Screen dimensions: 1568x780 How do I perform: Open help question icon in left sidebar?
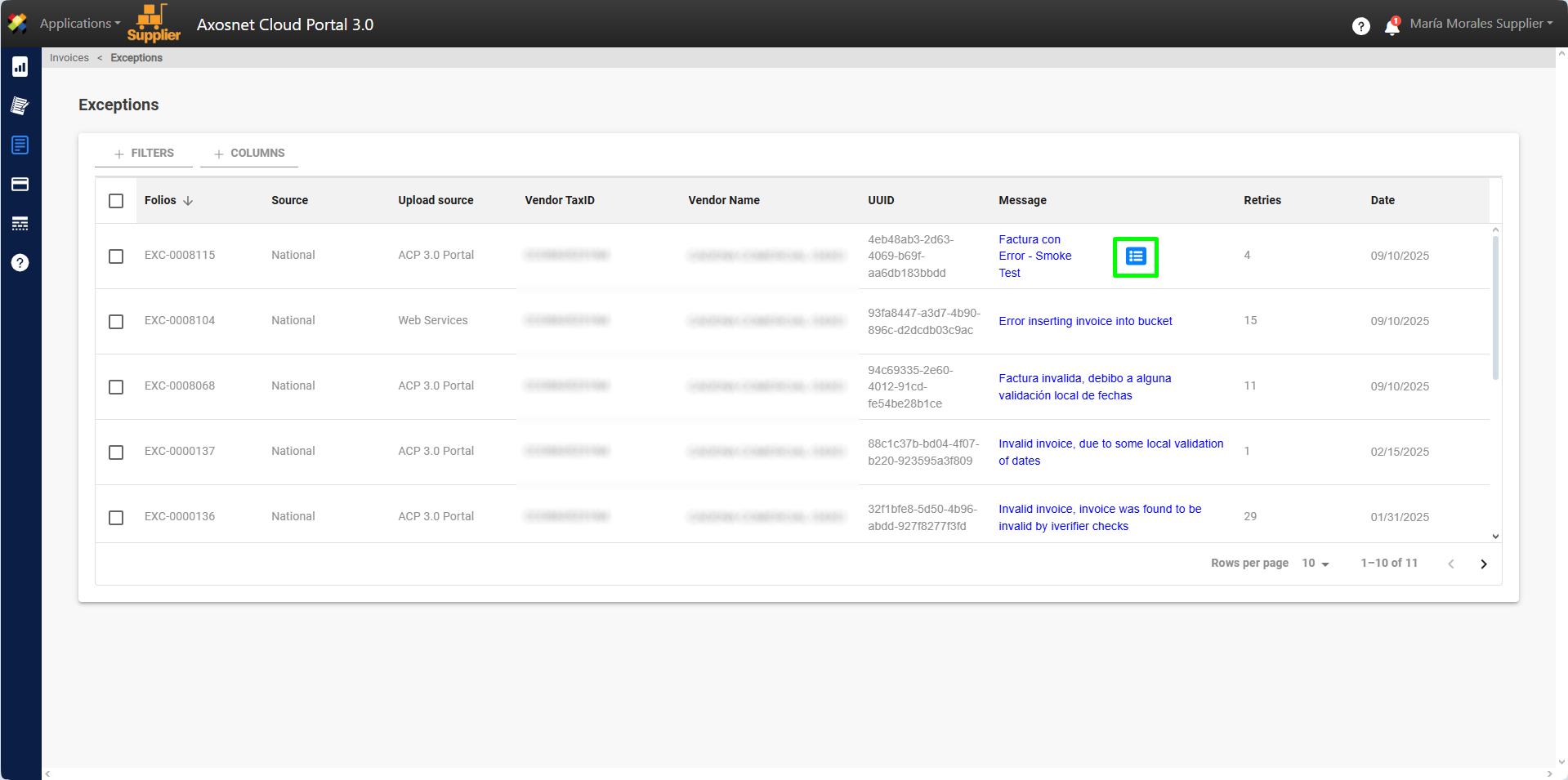[20, 263]
